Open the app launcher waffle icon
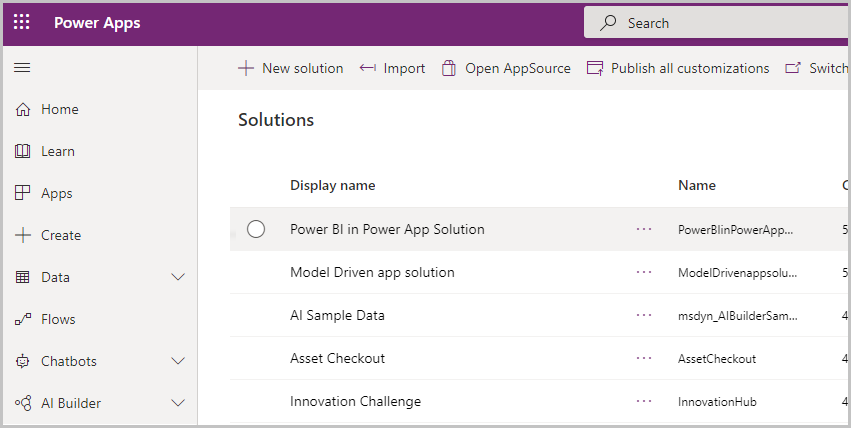This screenshot has height=428, width=851. coord(22,22)
